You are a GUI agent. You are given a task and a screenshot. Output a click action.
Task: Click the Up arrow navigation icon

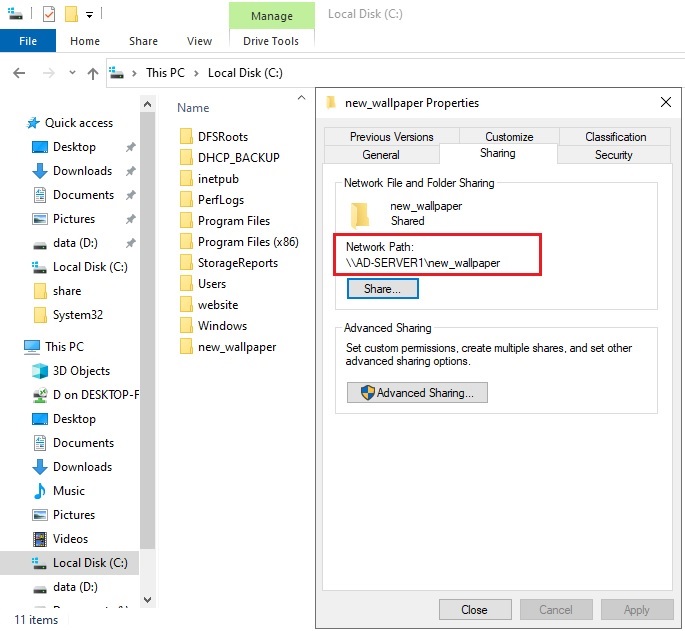pyautogui.click(x=93, y=73)
